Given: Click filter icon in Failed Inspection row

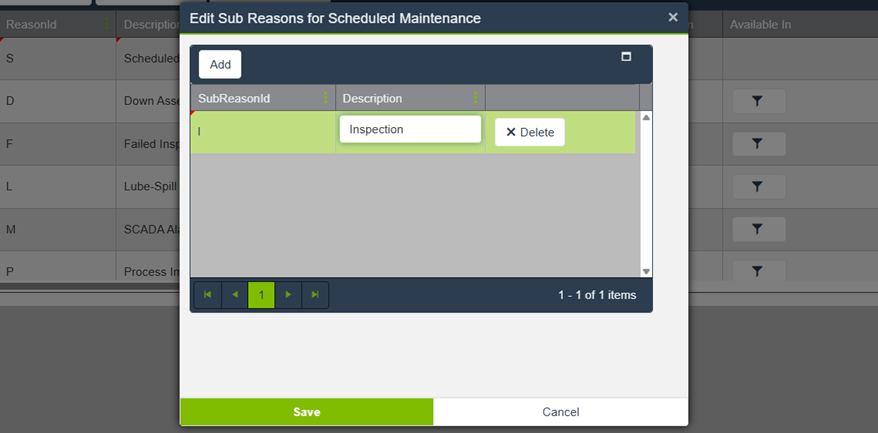Looking at the screenshot, I should point(758,144).
